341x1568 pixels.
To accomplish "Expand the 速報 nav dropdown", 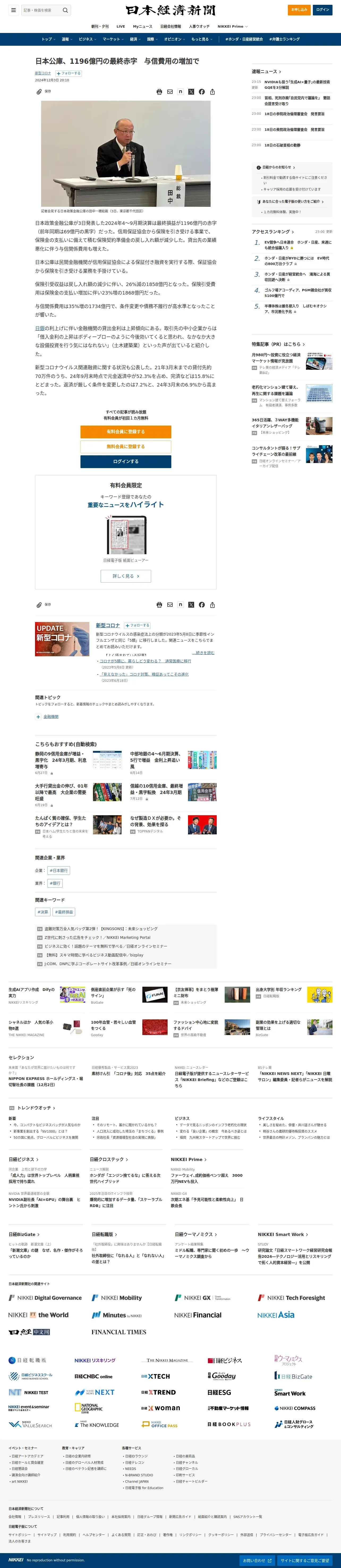I will (67, 39).
